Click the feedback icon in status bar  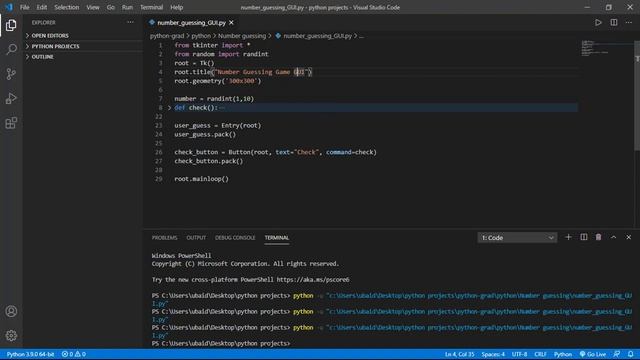tap(617, 354)
